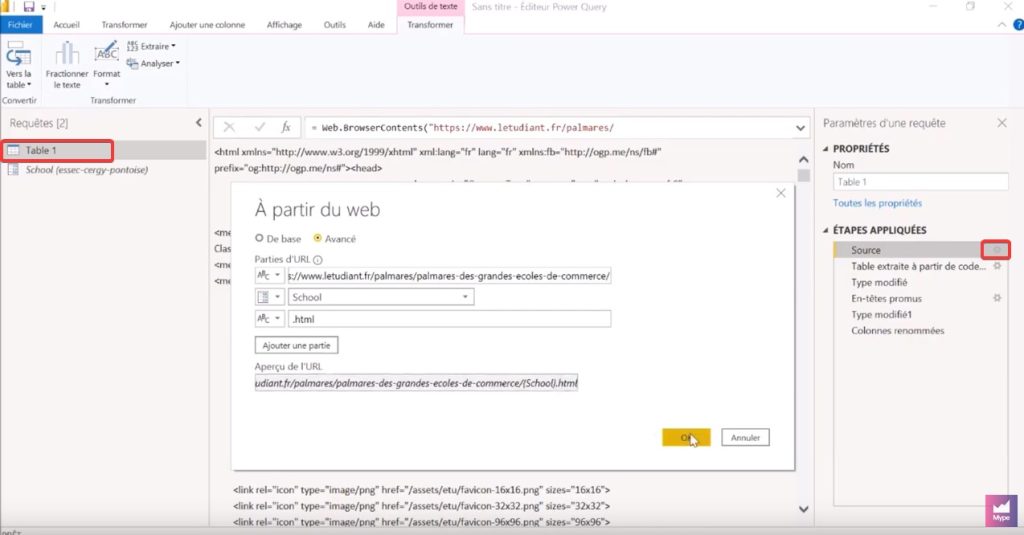Open the help question mark icon
1024x535 pixels.
click(1018, 25)
